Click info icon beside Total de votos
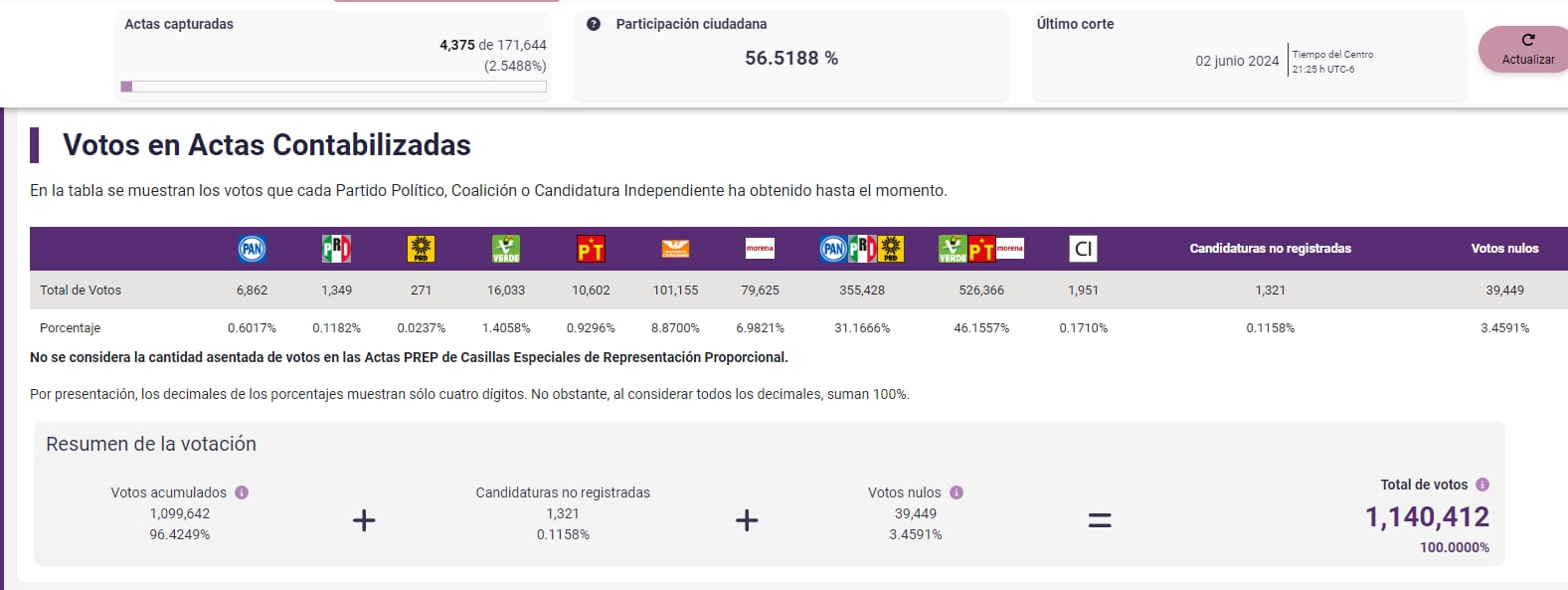The height and width of the screenshot is (590, 1568). pyautogui.click(x=1482, y=485)
